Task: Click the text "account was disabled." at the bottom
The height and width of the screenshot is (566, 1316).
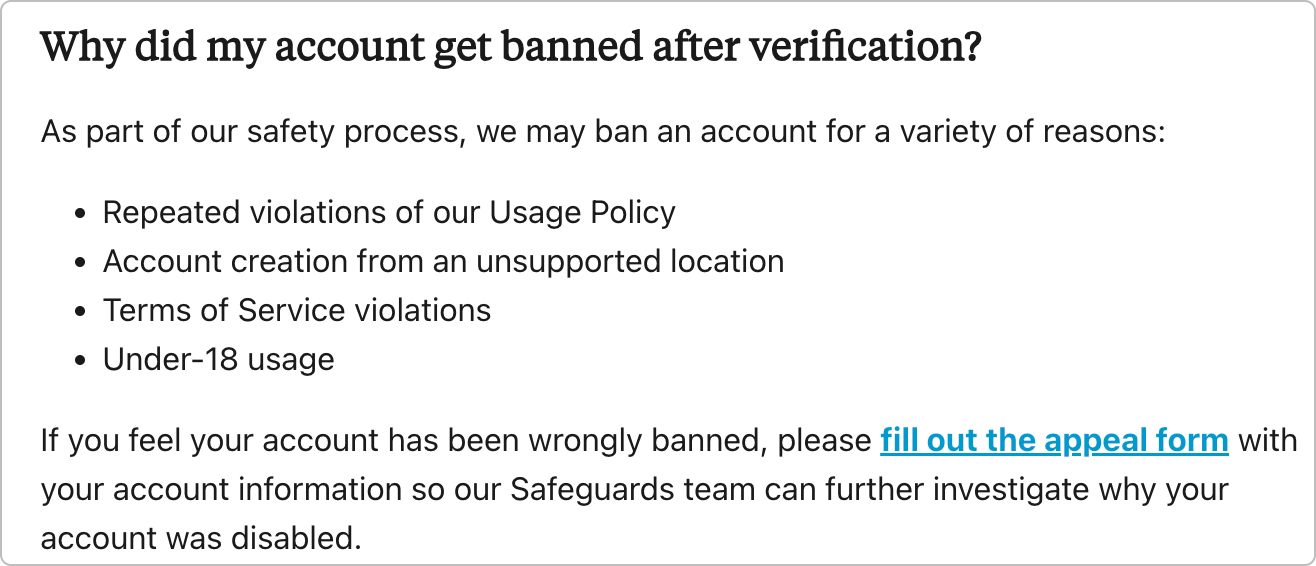Action: tap(200, 539)
